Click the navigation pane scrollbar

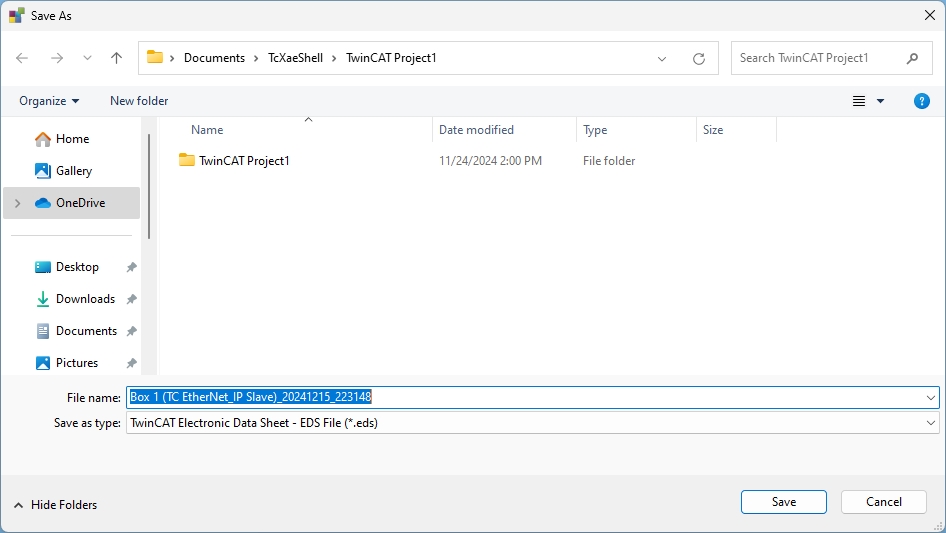(x=149, y=186)
